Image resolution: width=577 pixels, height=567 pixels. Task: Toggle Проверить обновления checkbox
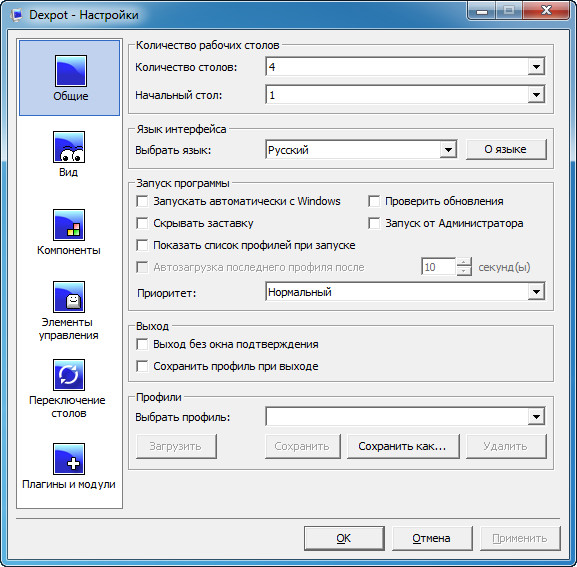click(x=374, y=201)
